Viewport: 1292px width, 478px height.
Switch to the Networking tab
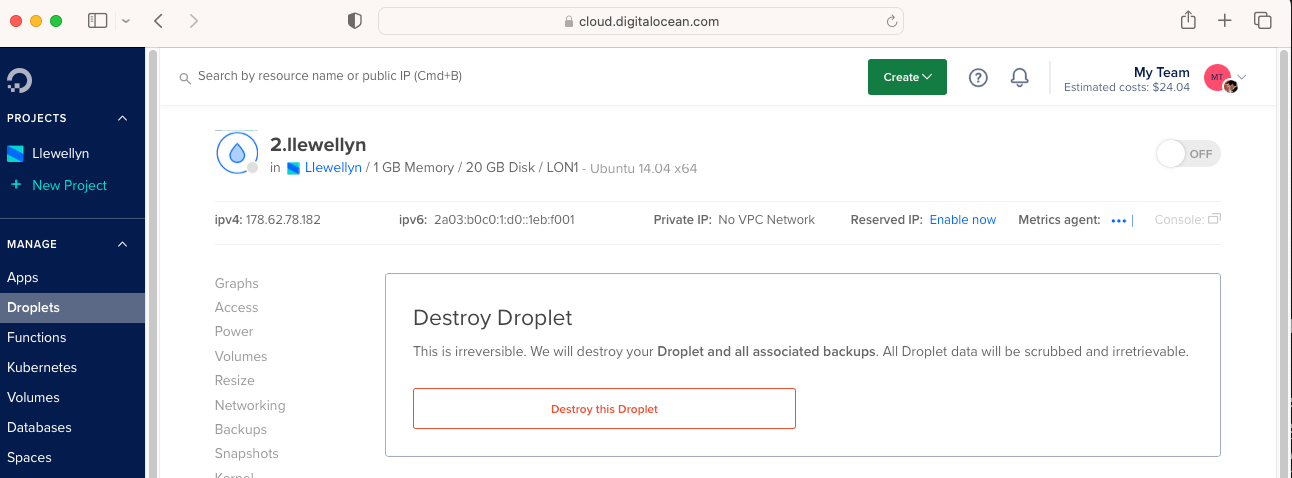click(250, 405)
